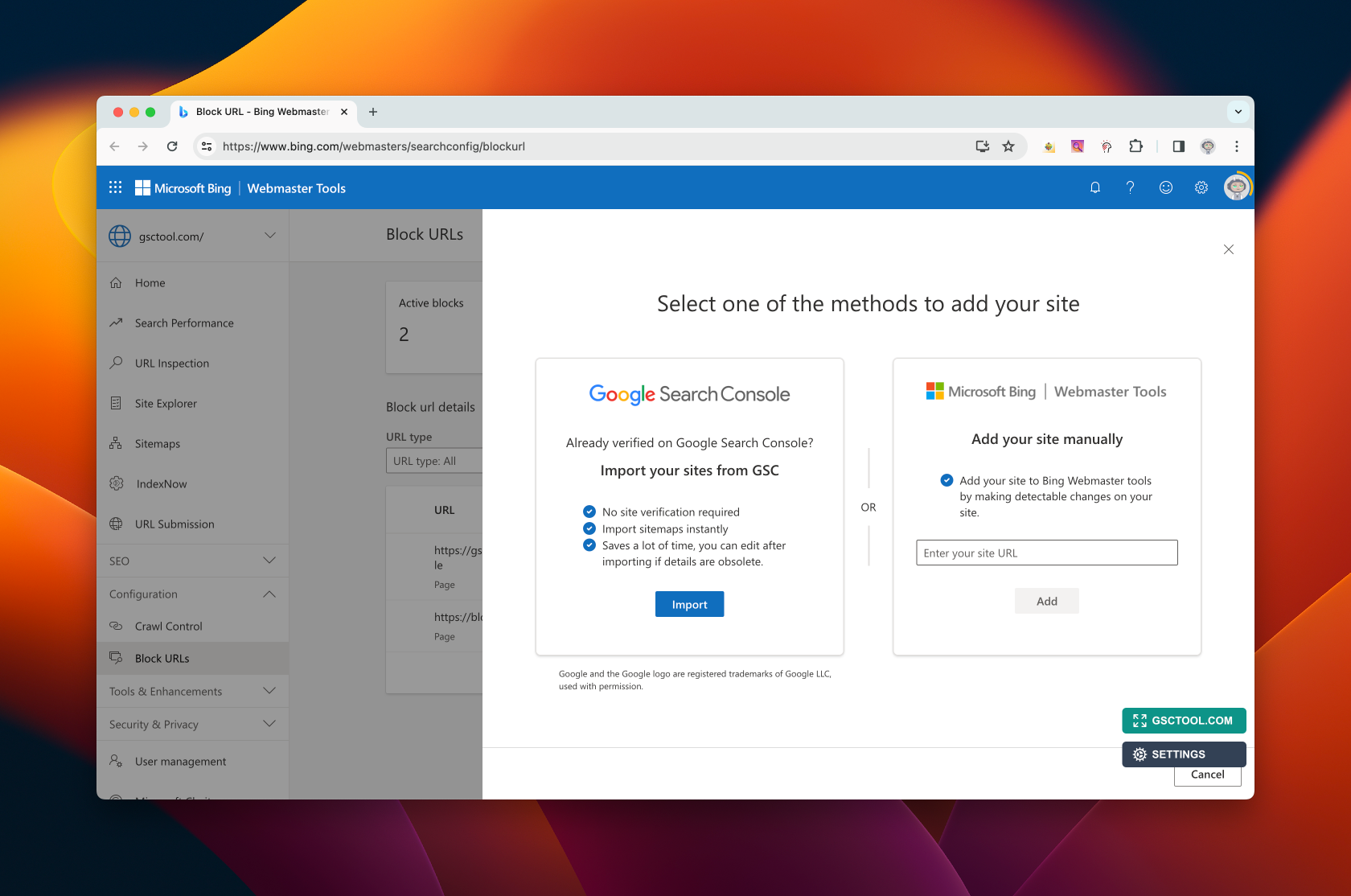Check the 'Add your site manually' verification option
The image size is (1351, 896).
947,480
